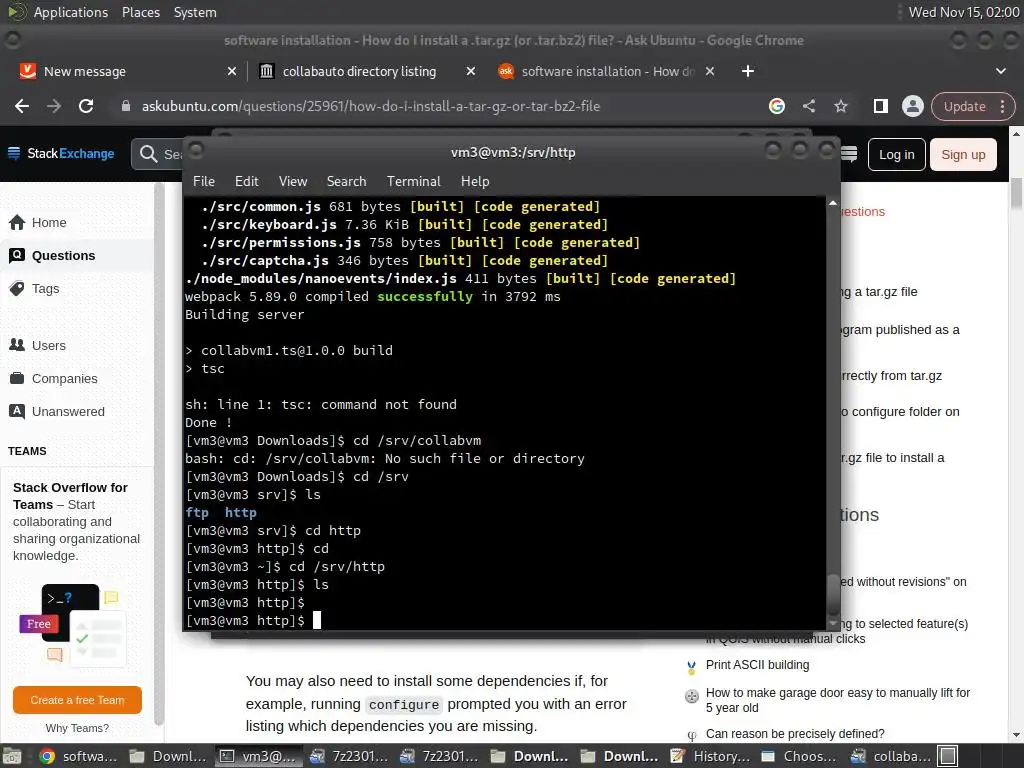Open a new Chrome tab
This screenshot has width=1024, height=768.
pyautogui.click(x=748, y=71)
